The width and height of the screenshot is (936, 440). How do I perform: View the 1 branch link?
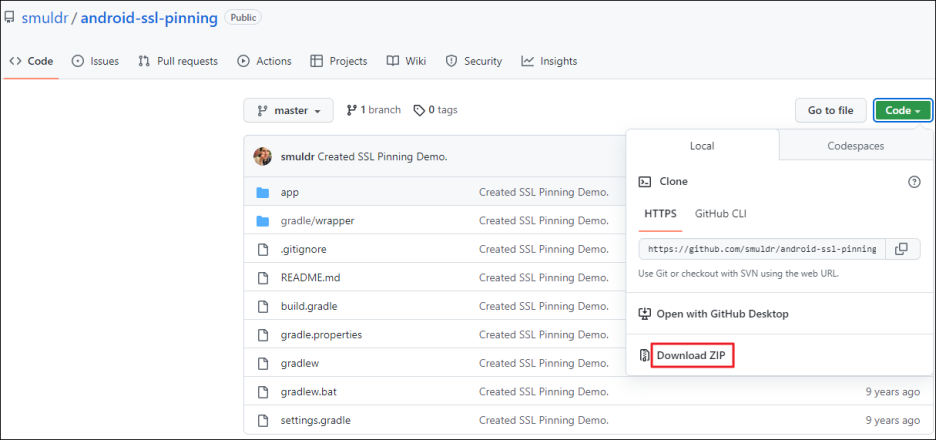[x=374, y=110]
